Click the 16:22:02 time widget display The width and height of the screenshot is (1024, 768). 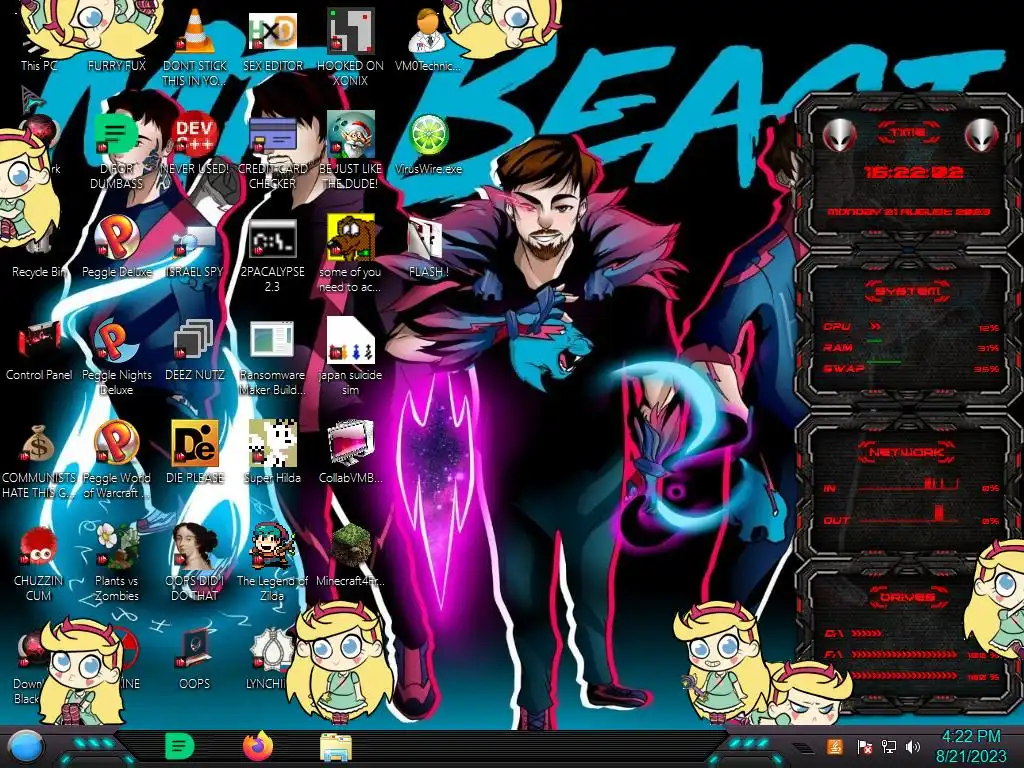914,172
